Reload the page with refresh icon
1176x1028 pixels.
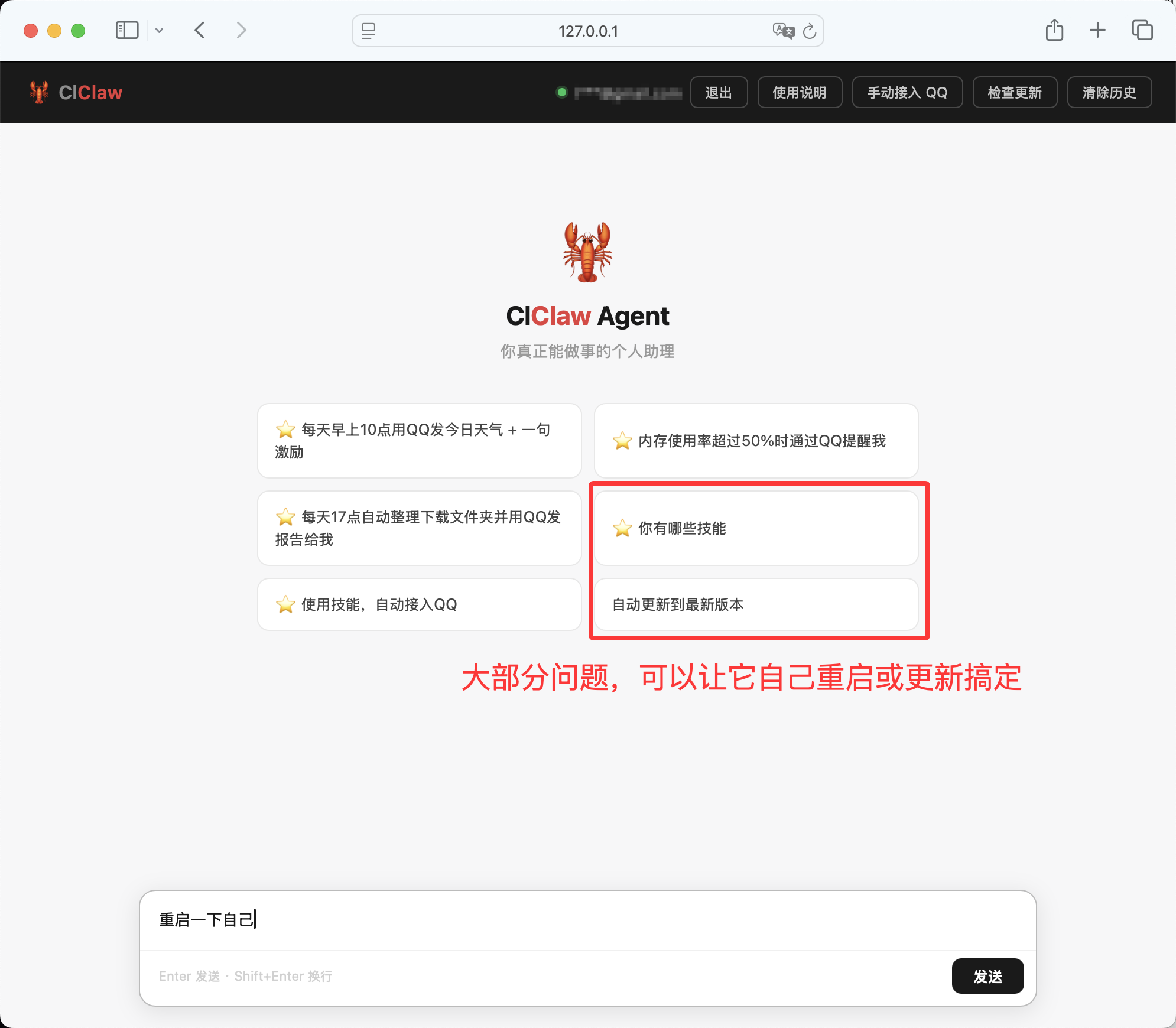pyautogui.click(x=810, y=31)
